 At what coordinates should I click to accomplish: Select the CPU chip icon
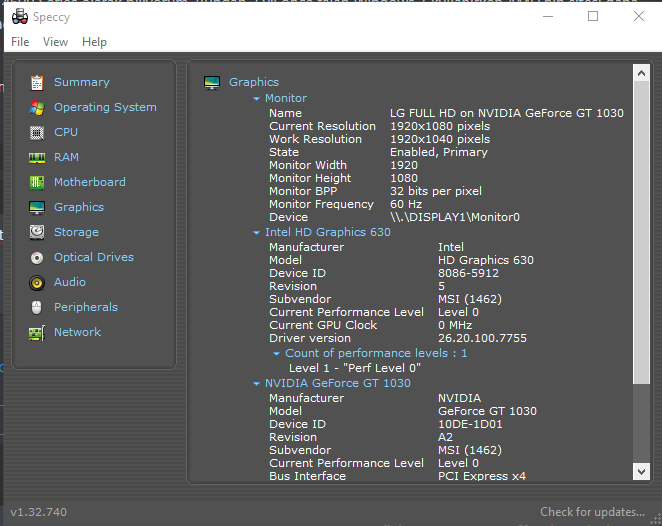(37, 132)
